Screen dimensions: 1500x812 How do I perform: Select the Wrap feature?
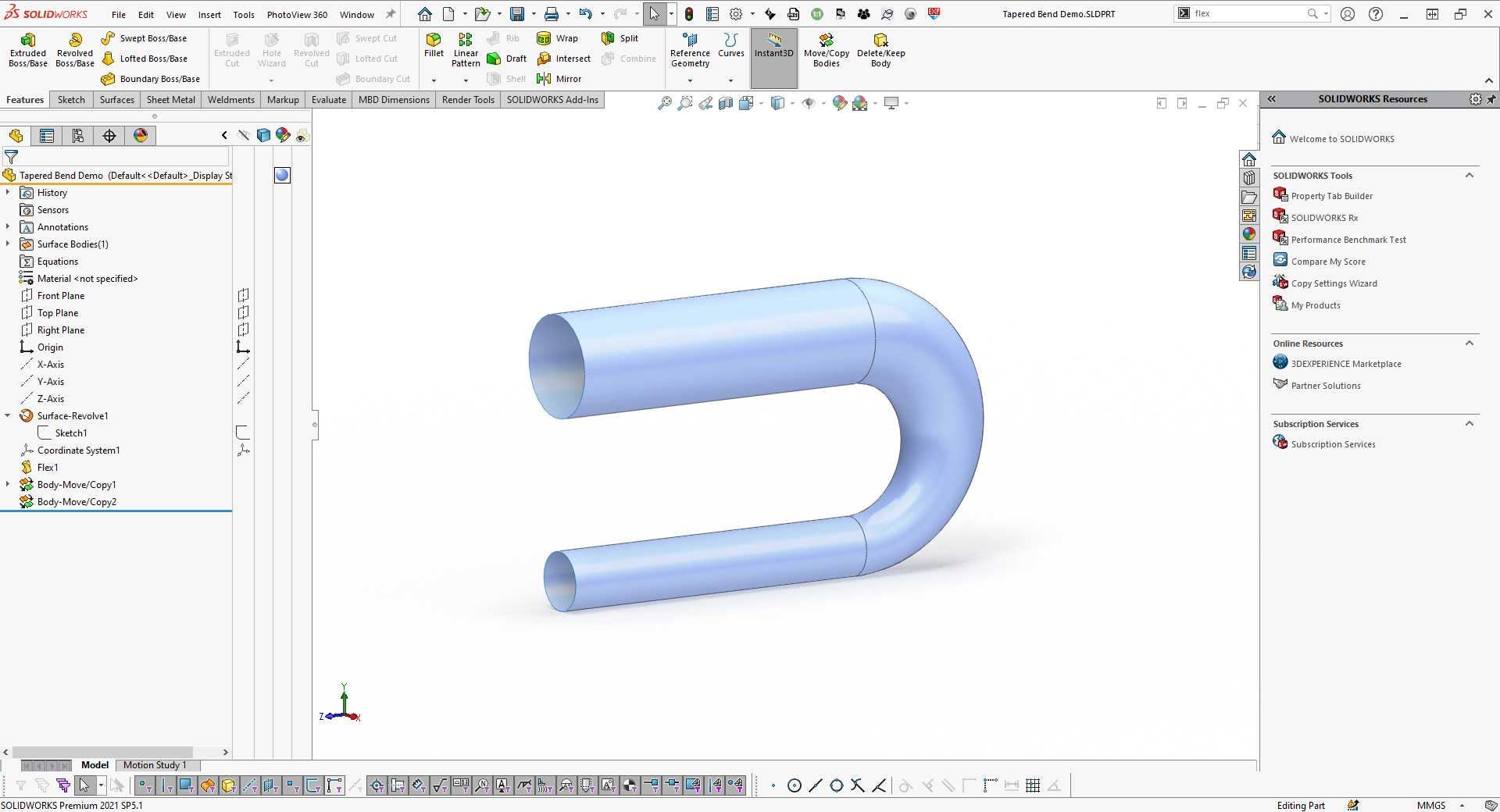557,38
